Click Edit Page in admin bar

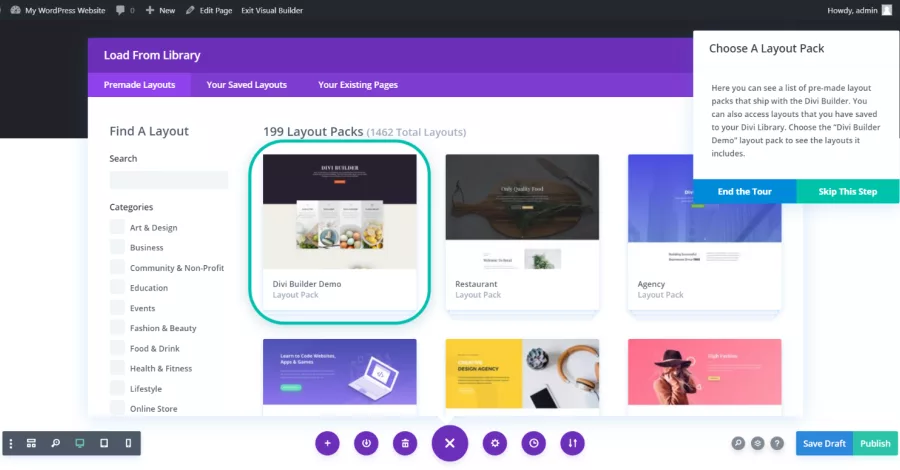point(209,10)
